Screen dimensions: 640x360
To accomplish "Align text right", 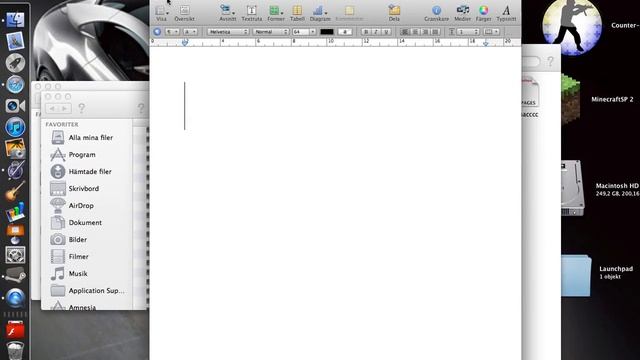I will 425,32.
